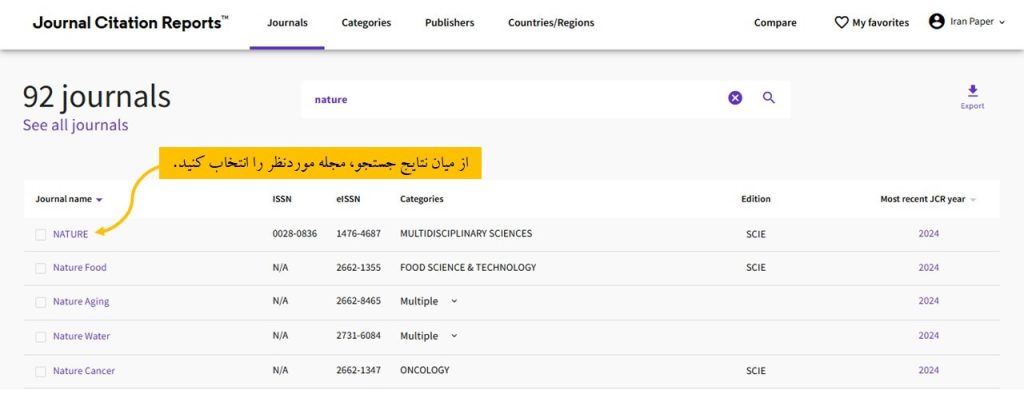Expand Multiple categories for Nature Water
This screenshot has height=394, width=1024.
pos(455,336)
